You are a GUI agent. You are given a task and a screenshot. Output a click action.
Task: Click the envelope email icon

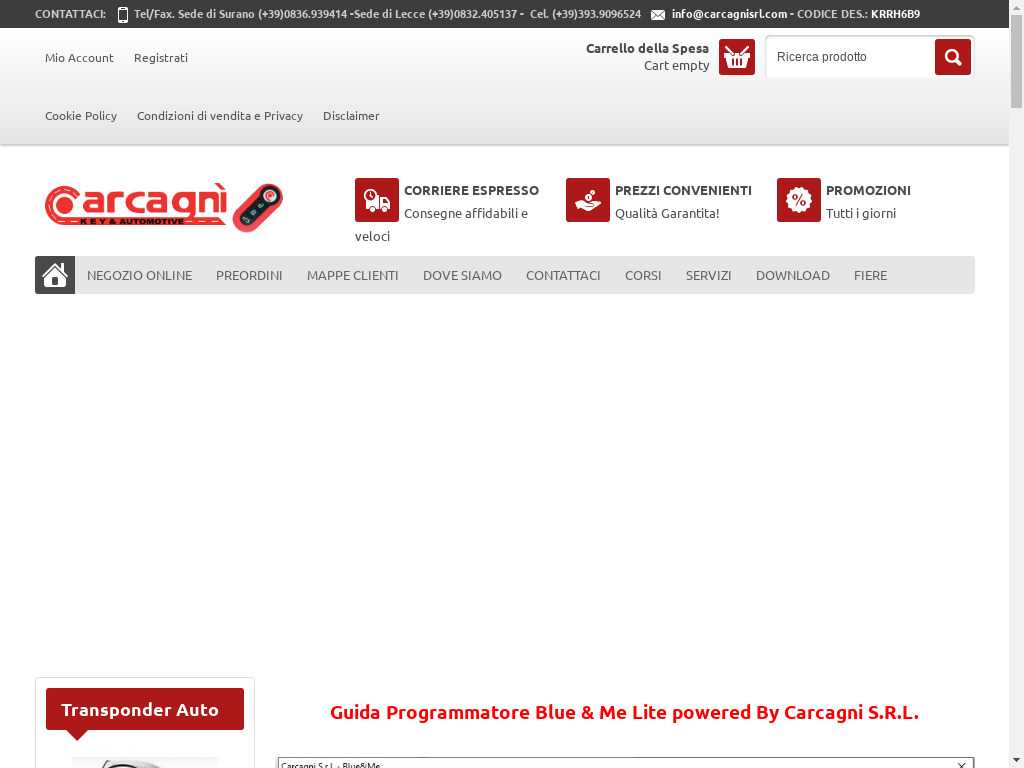658,15
